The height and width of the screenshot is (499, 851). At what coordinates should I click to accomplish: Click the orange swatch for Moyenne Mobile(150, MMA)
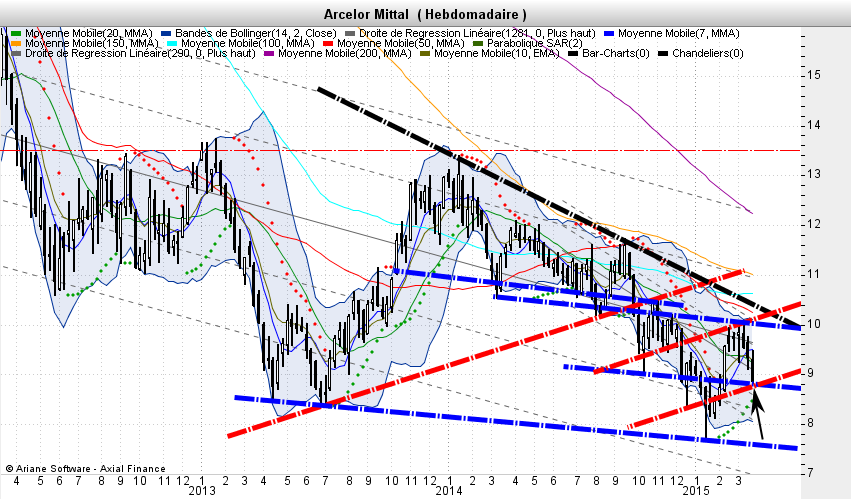tap(16, 43)
